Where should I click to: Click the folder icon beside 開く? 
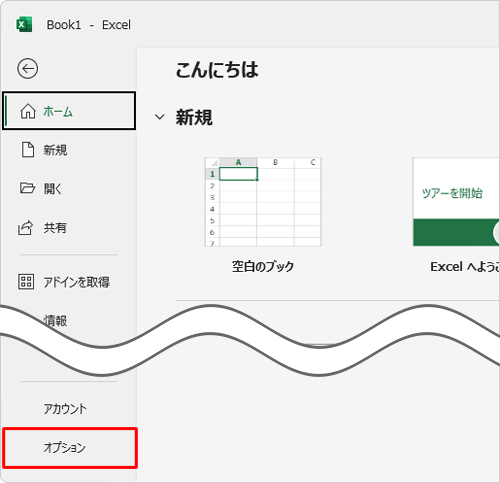27,188
